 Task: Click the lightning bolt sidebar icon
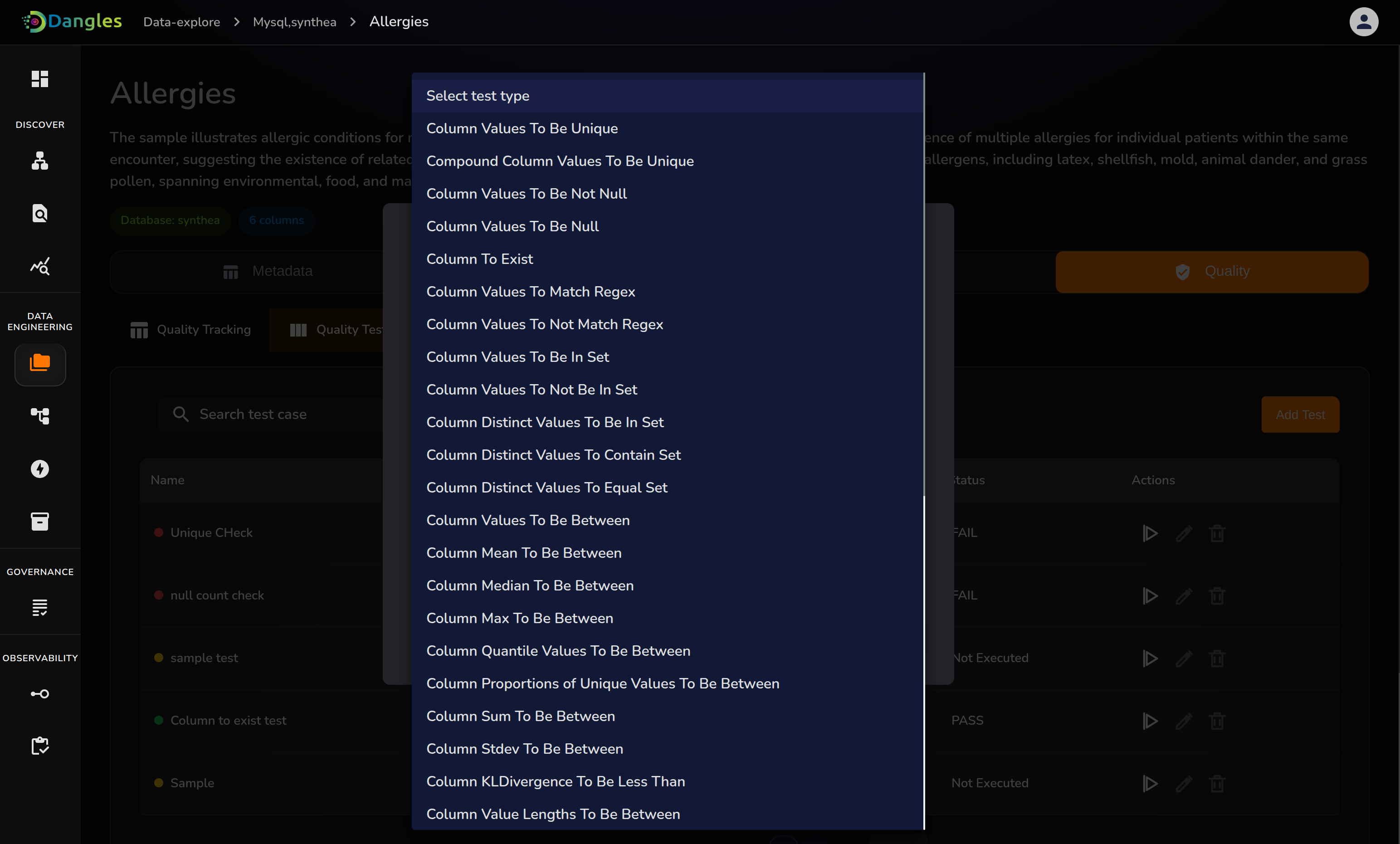click(40, 469)
